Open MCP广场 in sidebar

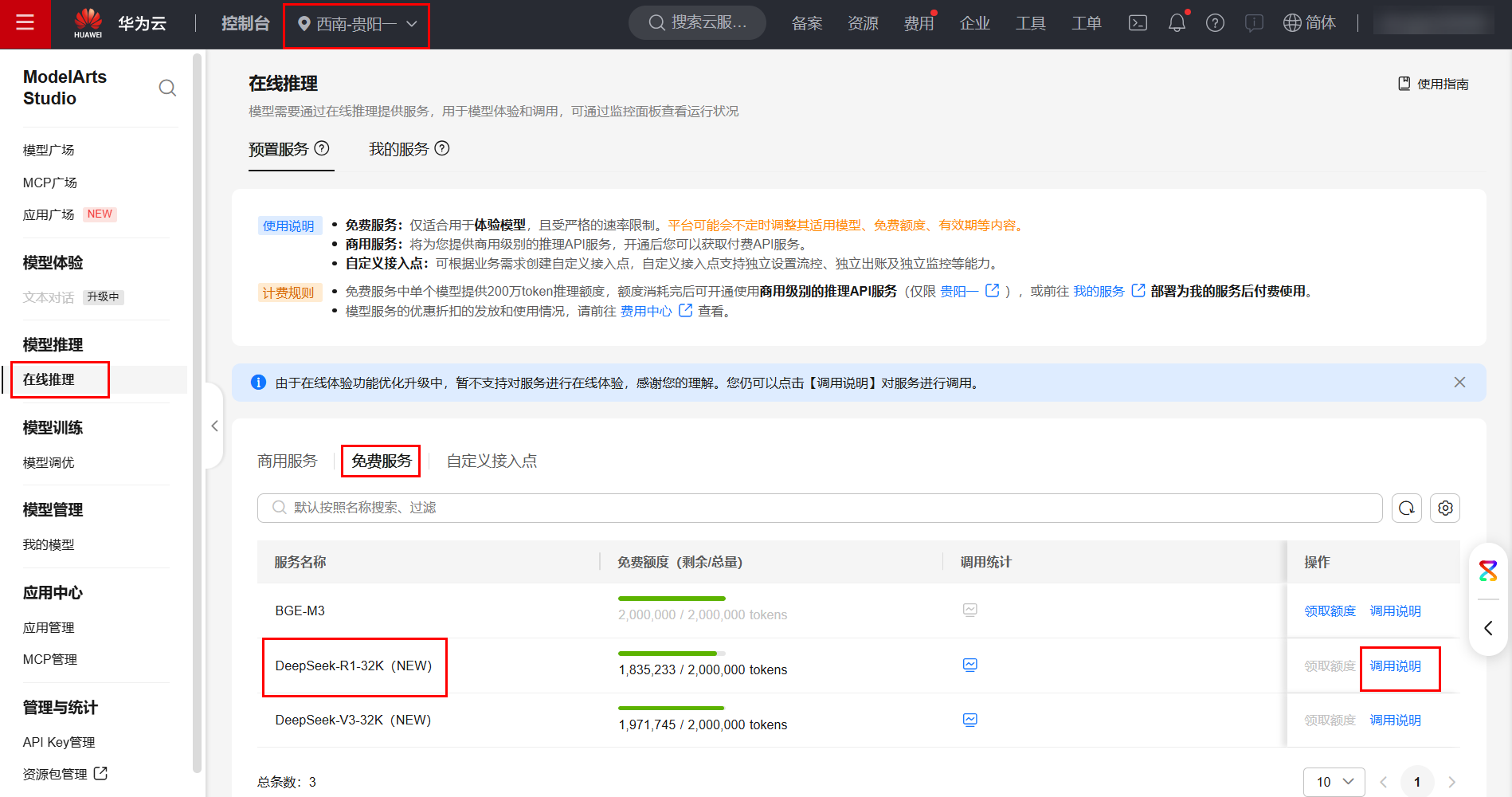(x=50, y=183)
